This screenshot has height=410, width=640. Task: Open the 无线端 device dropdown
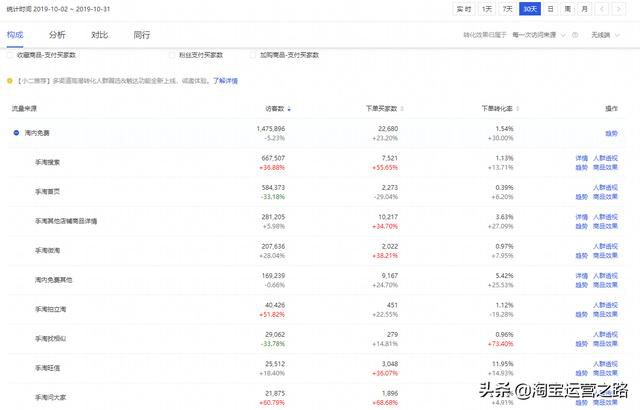(x=603, y=35)
